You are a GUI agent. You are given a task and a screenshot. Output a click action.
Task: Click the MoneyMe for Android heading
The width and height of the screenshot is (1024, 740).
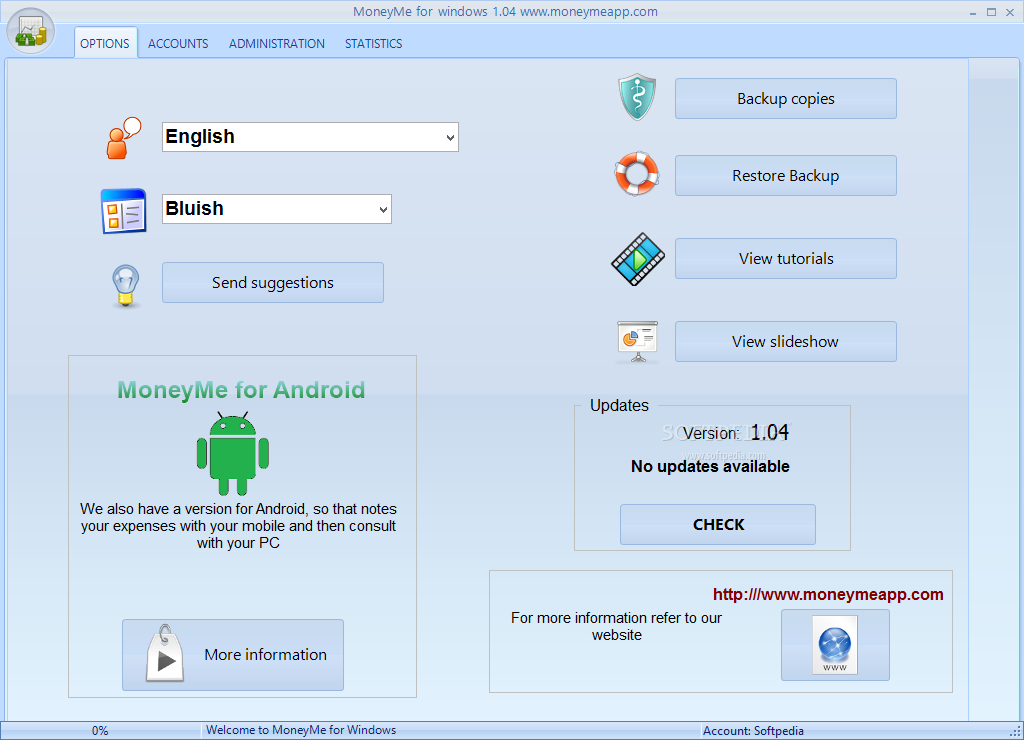(241, 390)
